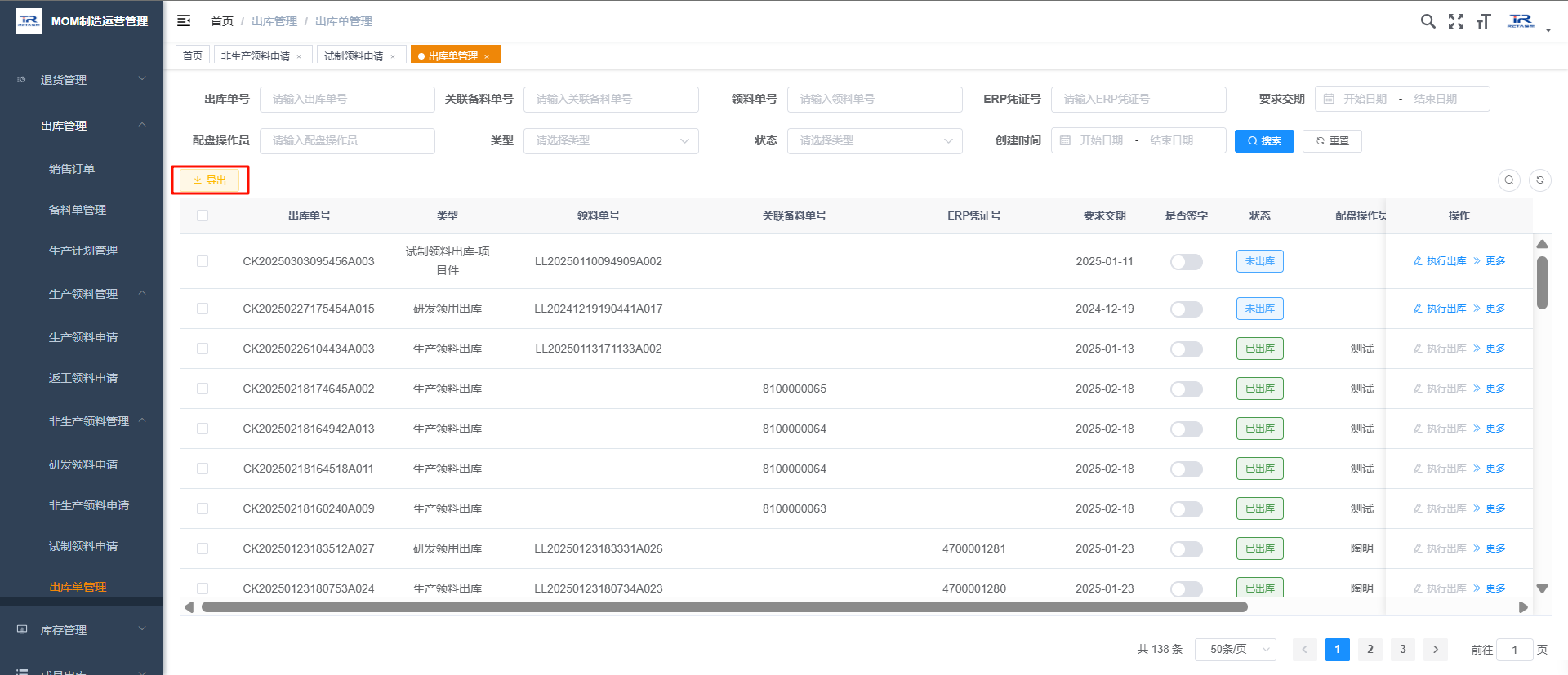Collapse 非生产领料管理 submenu
Image resolution: width=1568 pixels, height=675 pixels.
pos(82,421)
